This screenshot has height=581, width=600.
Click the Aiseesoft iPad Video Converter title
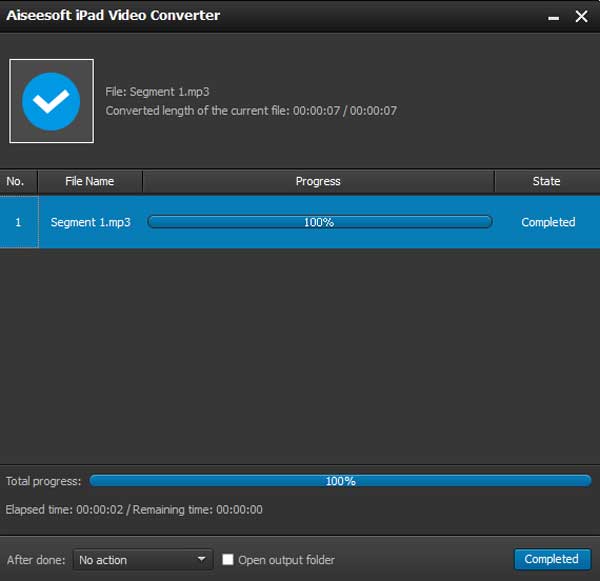click(113, 15)
